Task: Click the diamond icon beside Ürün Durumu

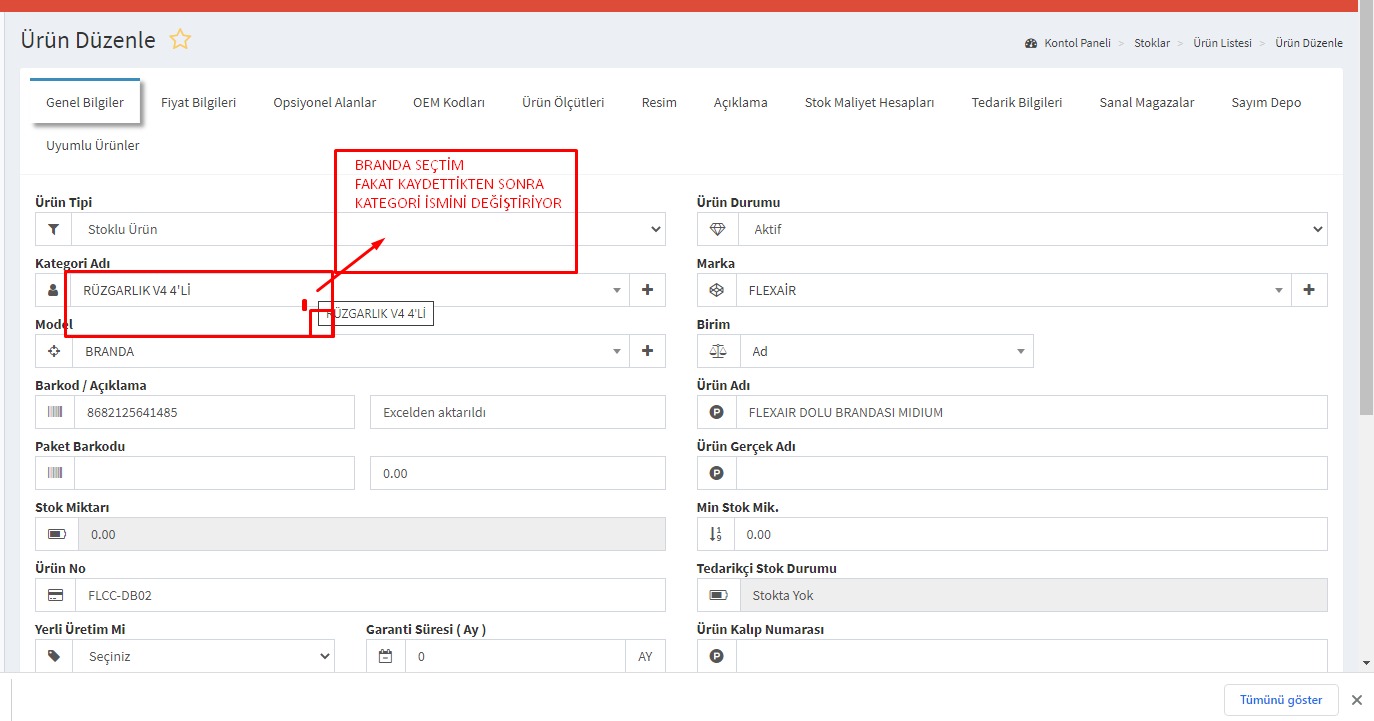Action: pos(716,229)
